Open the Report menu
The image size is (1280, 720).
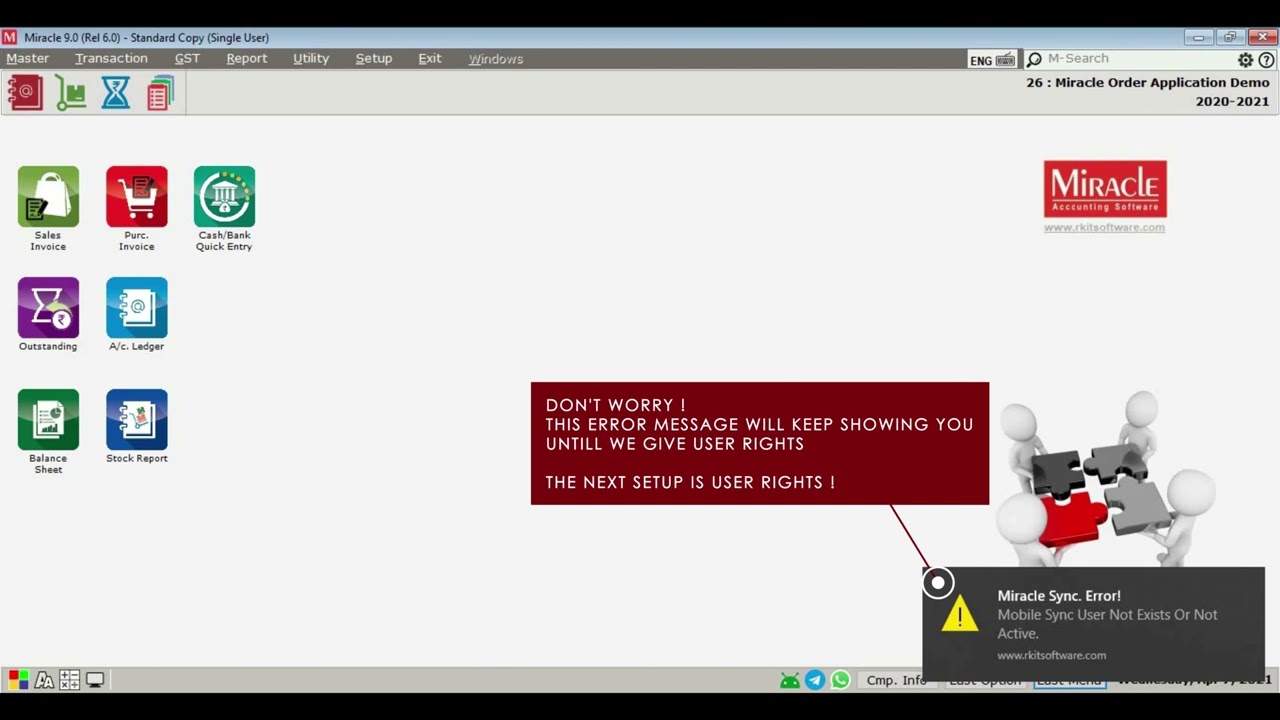[x=246, y=59]
